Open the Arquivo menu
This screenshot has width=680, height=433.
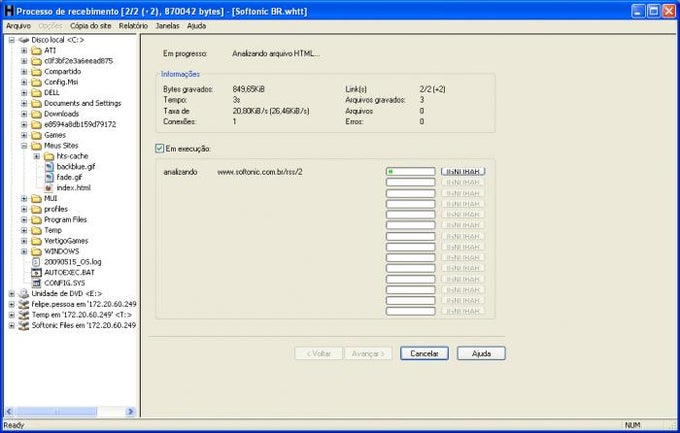[19, 26]
